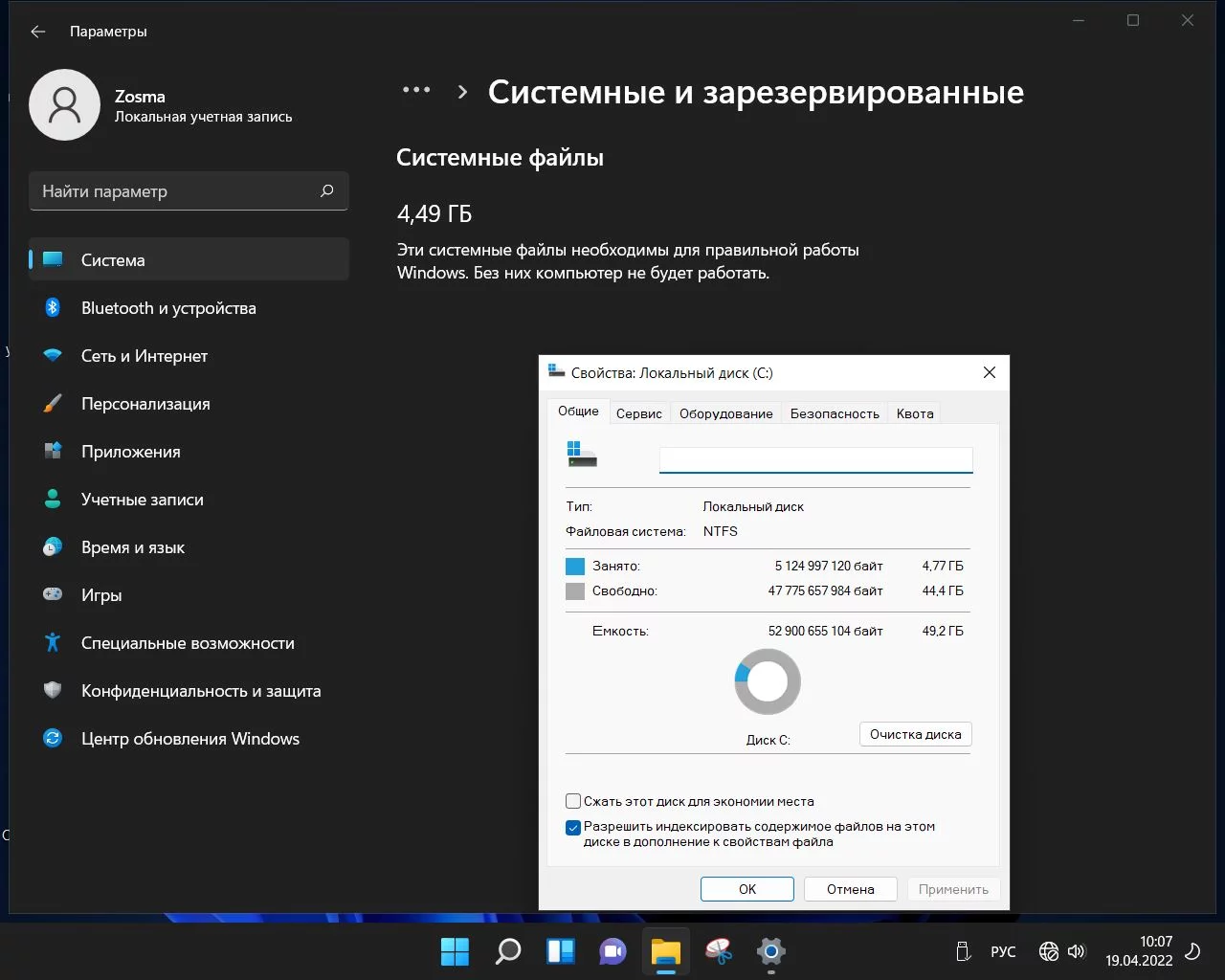This screenshot has height=980, width=1225.
Task: Click the Очистка диска button
Action: [916, 734]
